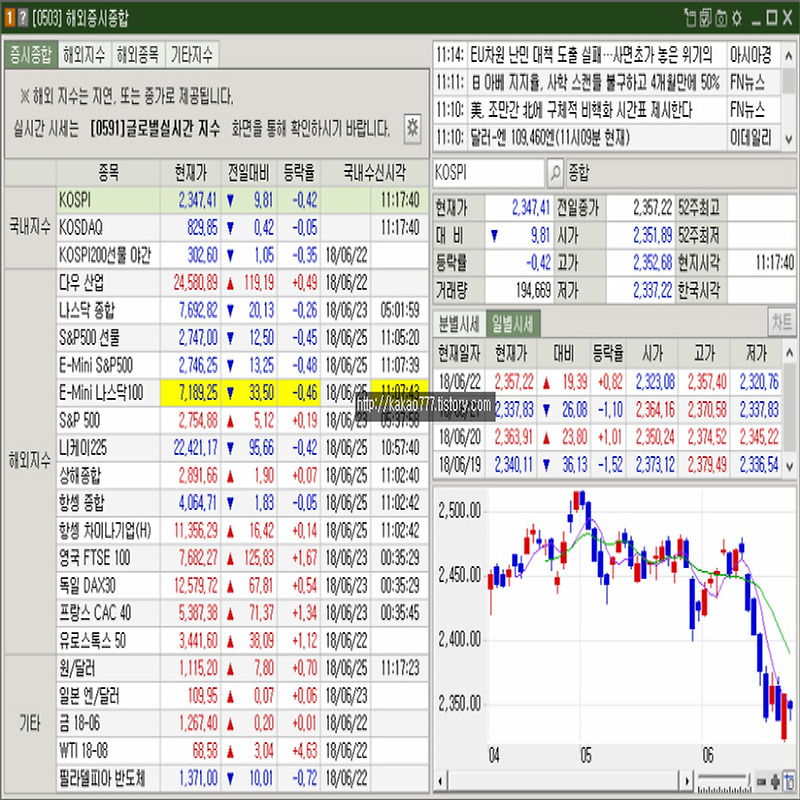
Task: Select the 상해종합 row
Action: (242, 476)
